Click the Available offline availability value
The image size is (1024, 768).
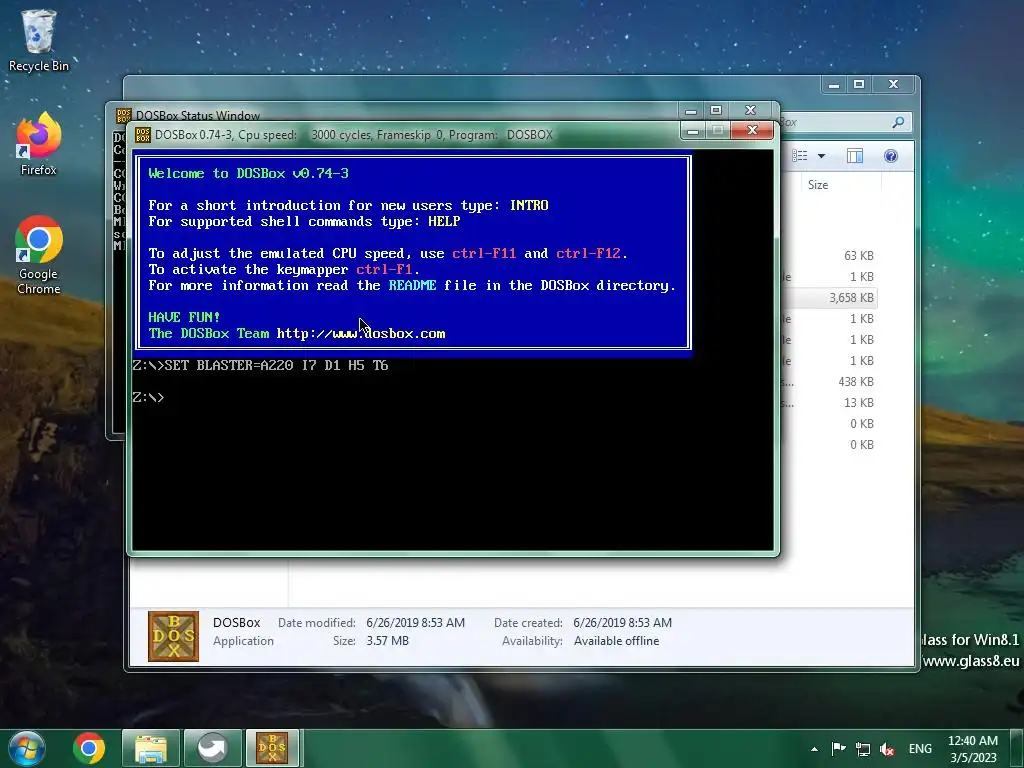coord(616,641)
